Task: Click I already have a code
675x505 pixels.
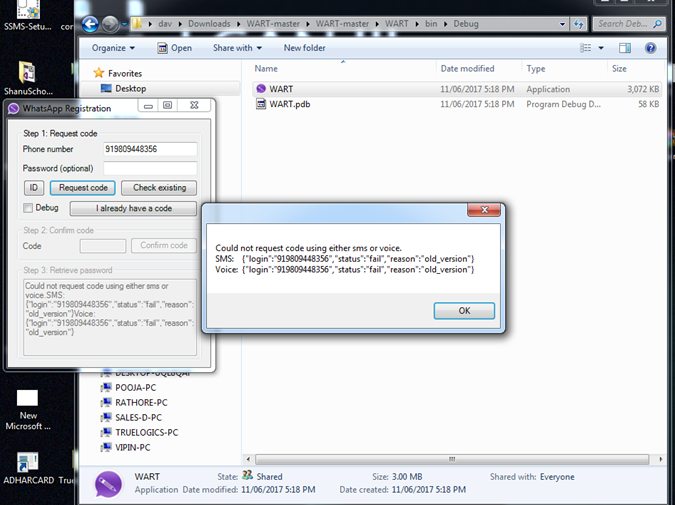Action: [133, 208]
